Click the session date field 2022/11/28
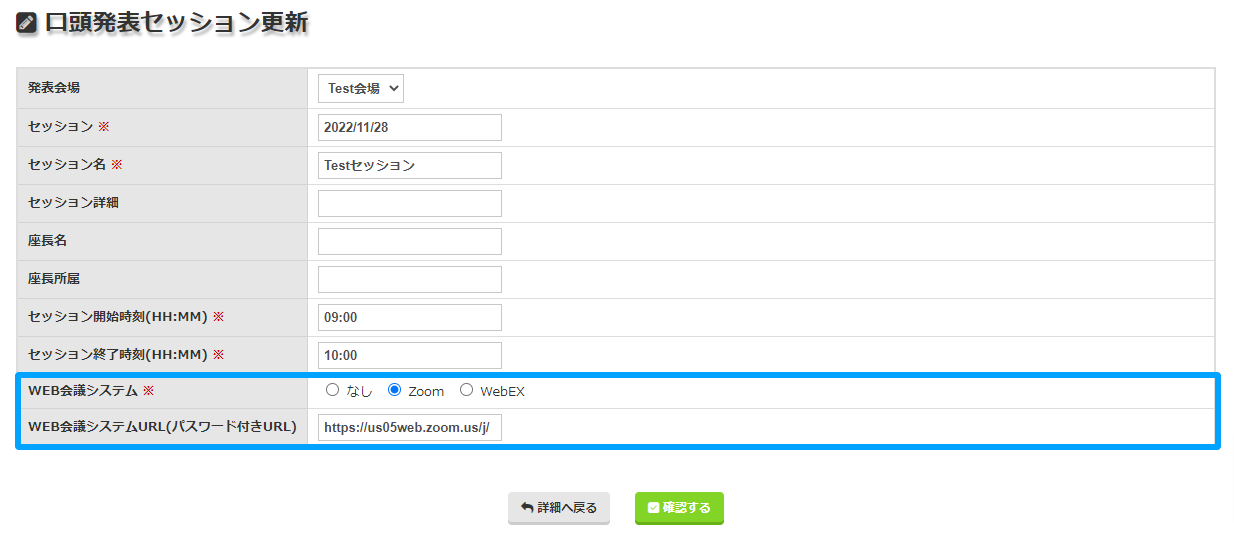Screen dimensions: 1234x540 coord(409,128)
